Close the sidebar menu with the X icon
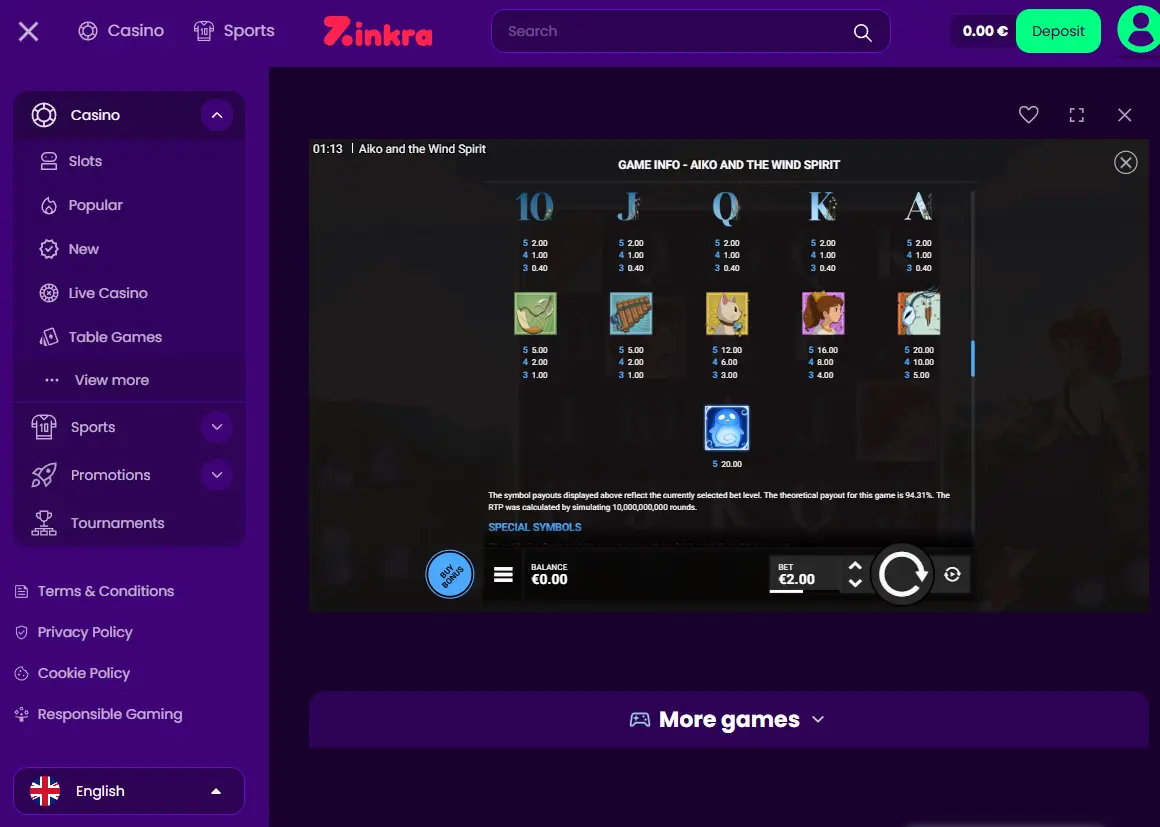Screen dimensions: 1160x827 28,31
